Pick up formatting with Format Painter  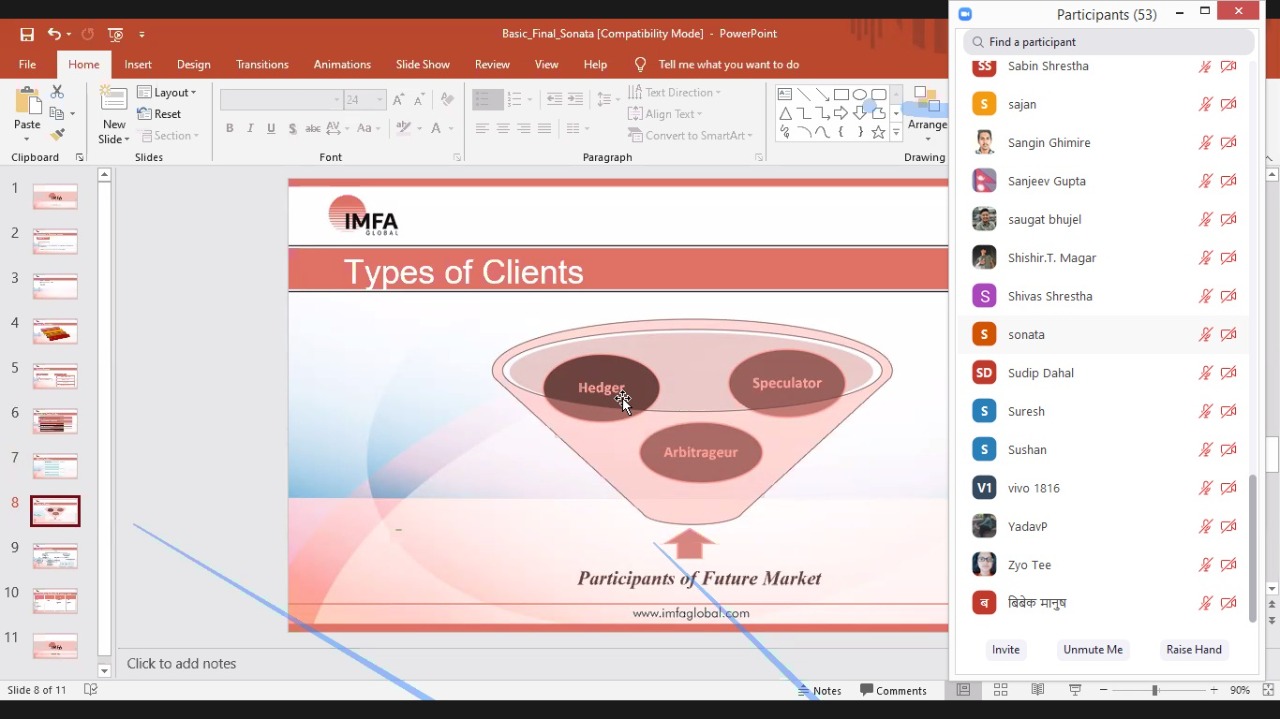[57, 135]
